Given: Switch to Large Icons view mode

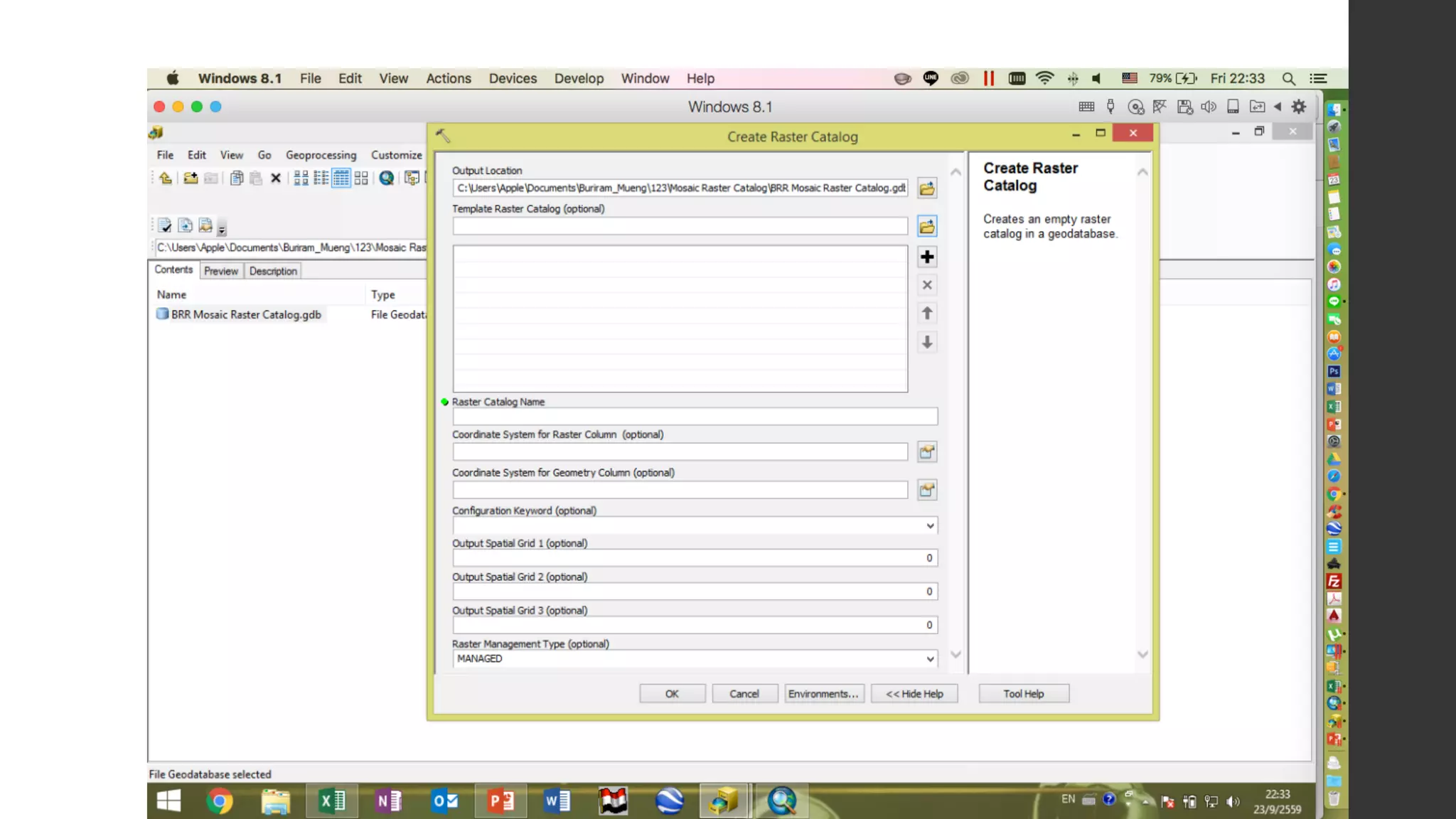Looking at the screenshot, I should point(301,178).
